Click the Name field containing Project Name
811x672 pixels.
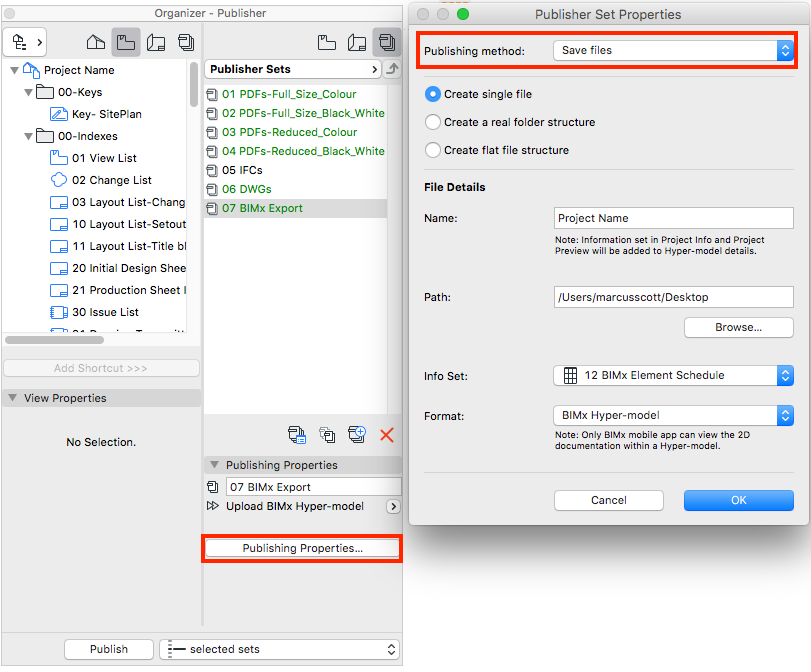point(673,218)
